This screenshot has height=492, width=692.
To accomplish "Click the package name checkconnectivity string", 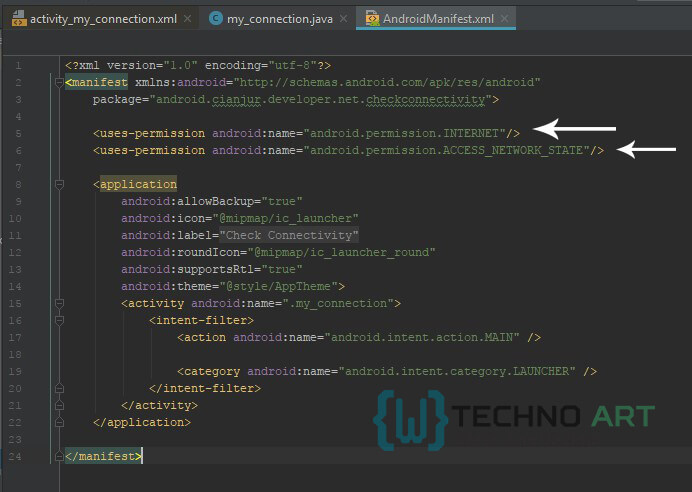I will pyautogui.click(x=426, y=100).
